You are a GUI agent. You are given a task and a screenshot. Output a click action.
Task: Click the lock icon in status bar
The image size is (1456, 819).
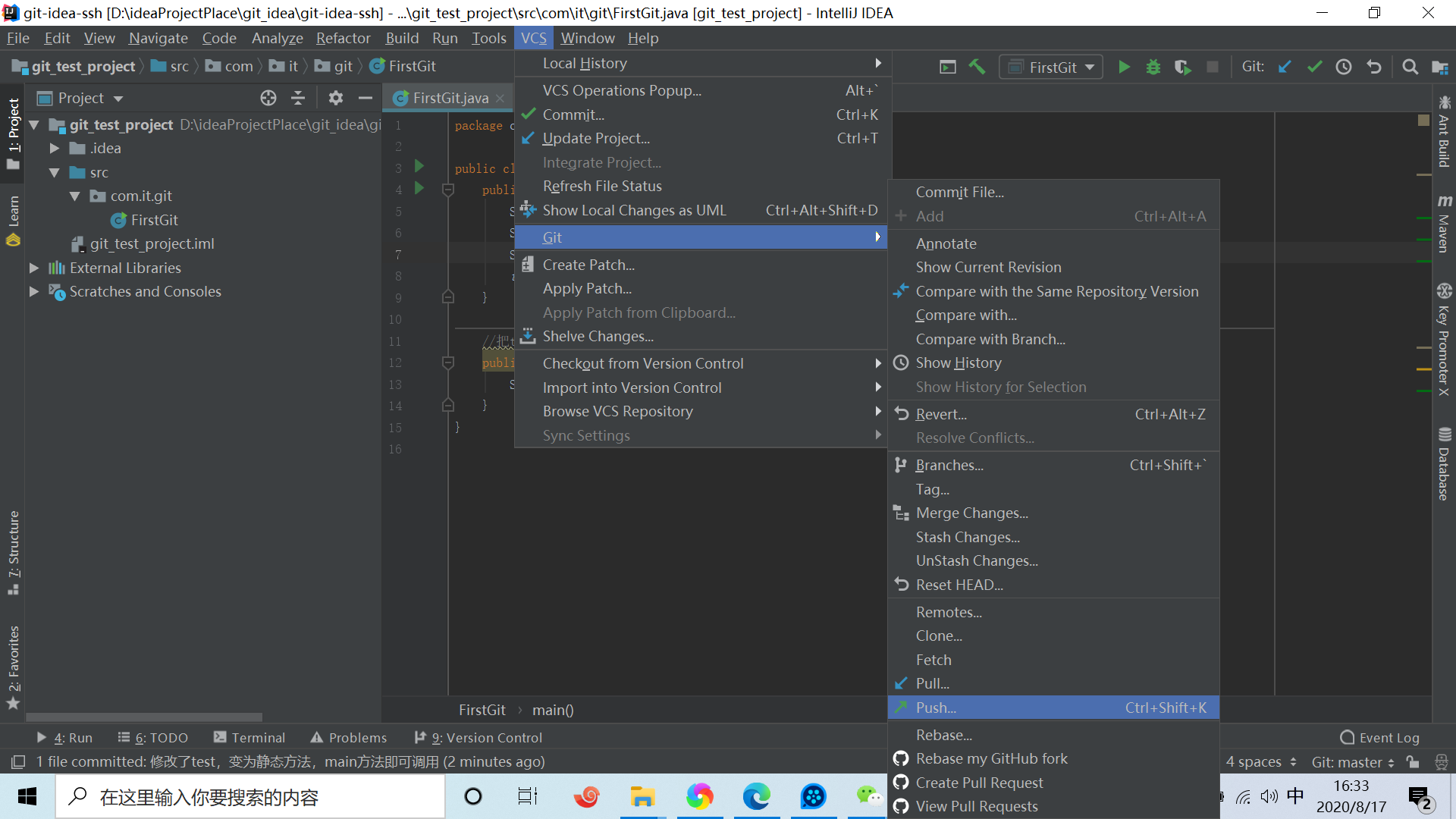[x=1412, y=761]
